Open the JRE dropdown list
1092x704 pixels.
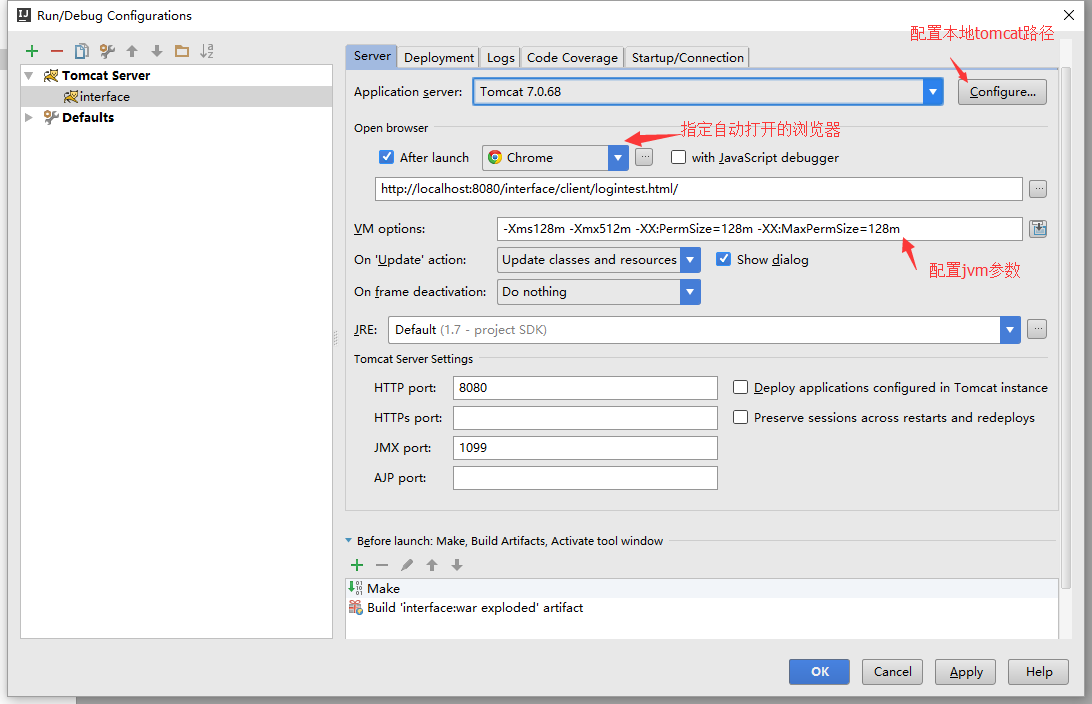click(1010, 330)
